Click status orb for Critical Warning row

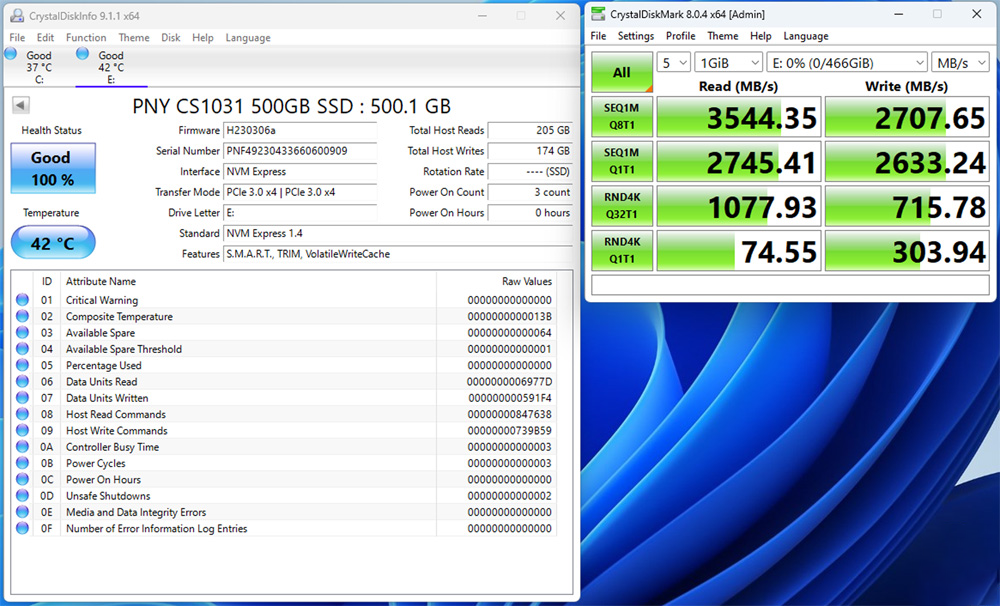22,299
